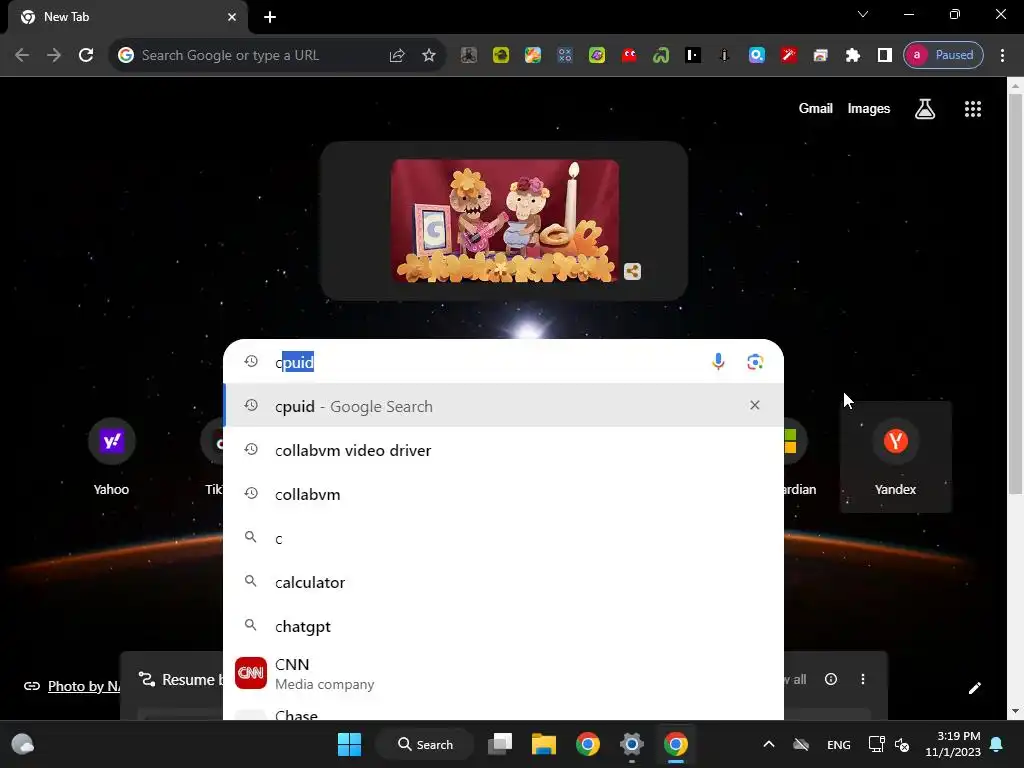The height and width of the screenshot is (768, 1024).
Task: Search by image with Google Lens
Action: (x=755, y=362)
